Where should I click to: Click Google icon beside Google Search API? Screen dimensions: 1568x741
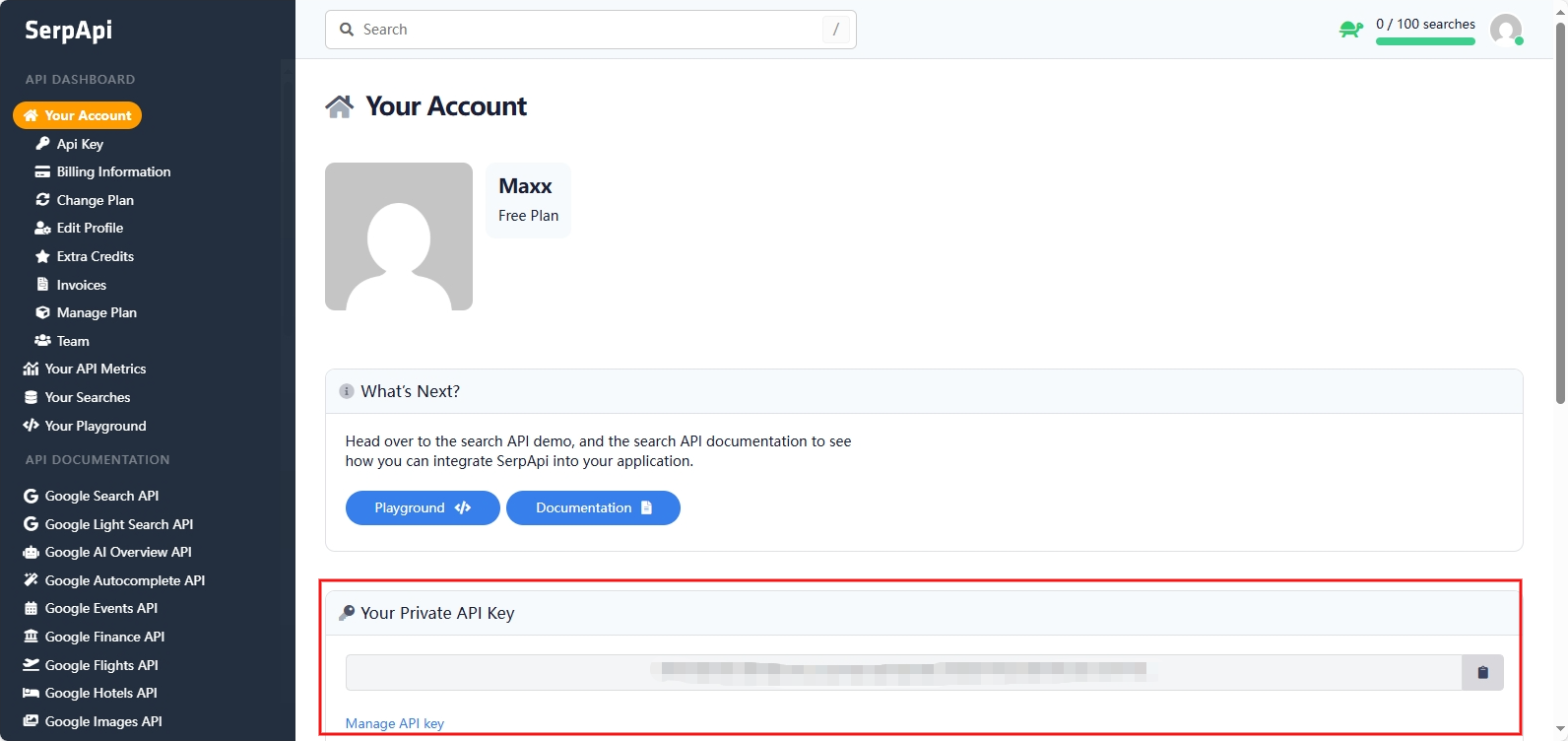[x=31, y=496]
